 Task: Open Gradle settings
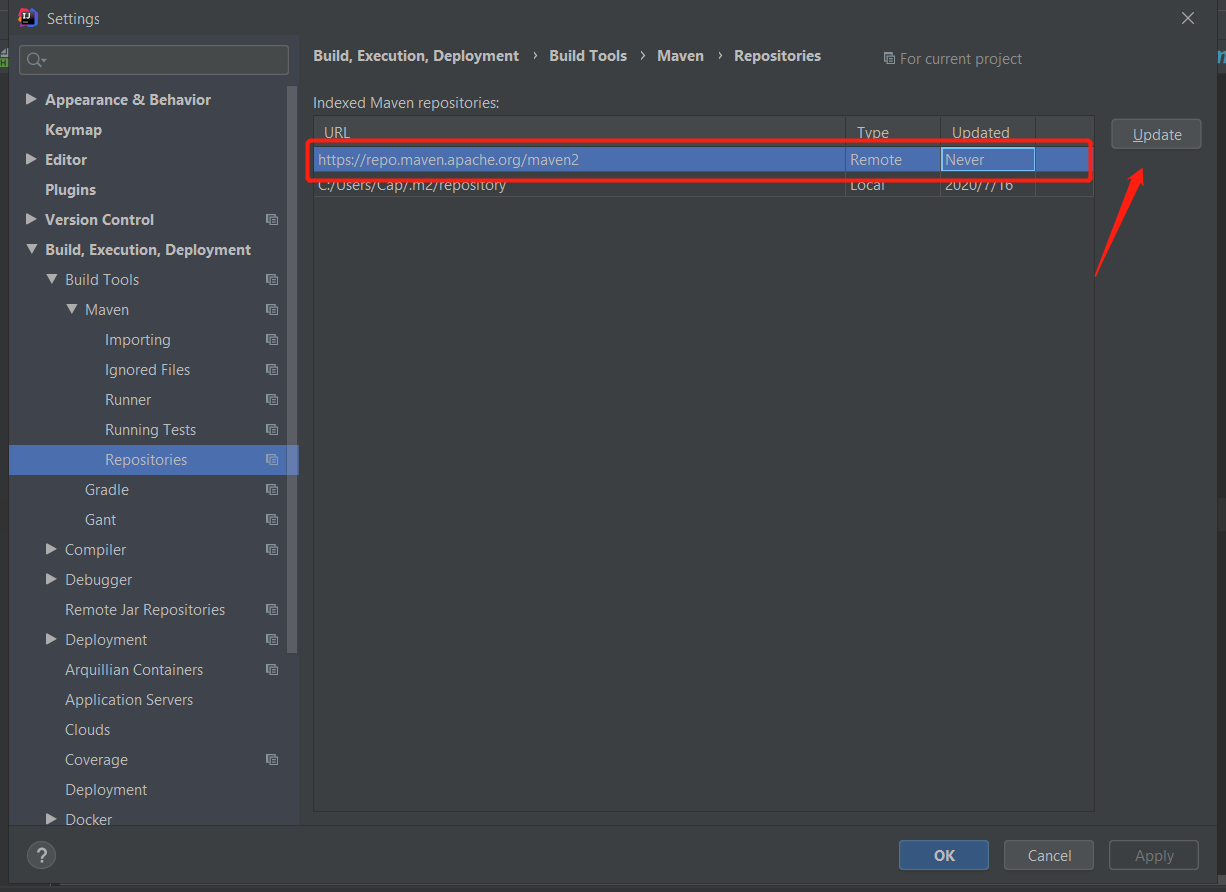tap(107, 490)
